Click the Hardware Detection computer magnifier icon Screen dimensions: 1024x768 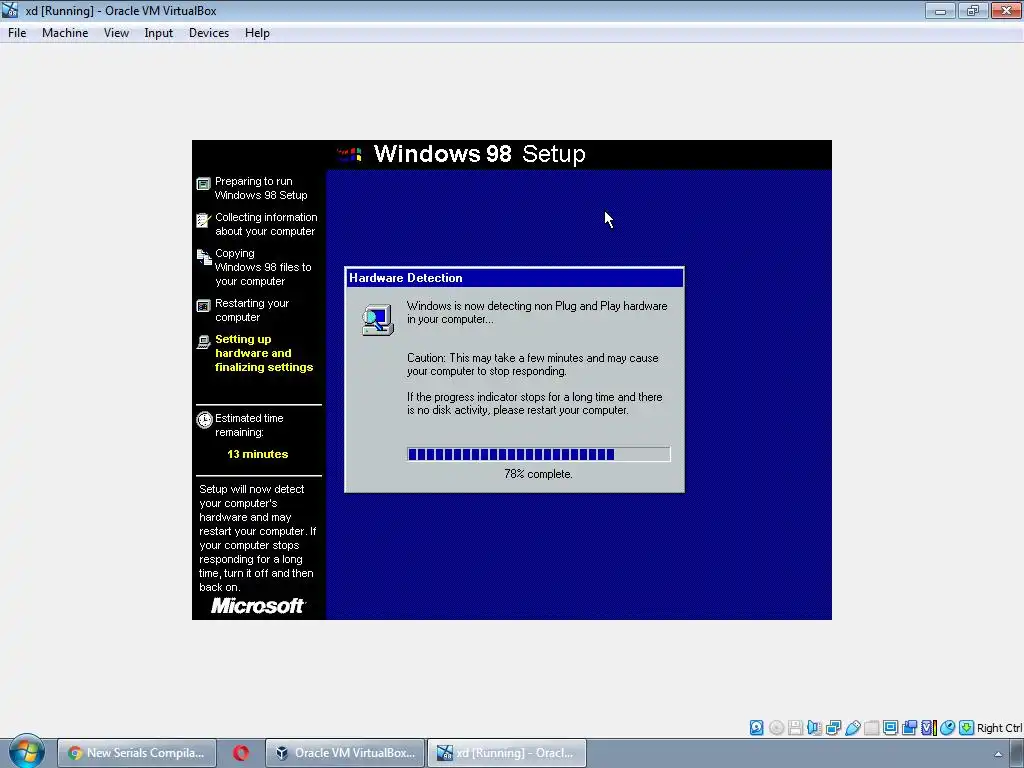click(377, 320)
